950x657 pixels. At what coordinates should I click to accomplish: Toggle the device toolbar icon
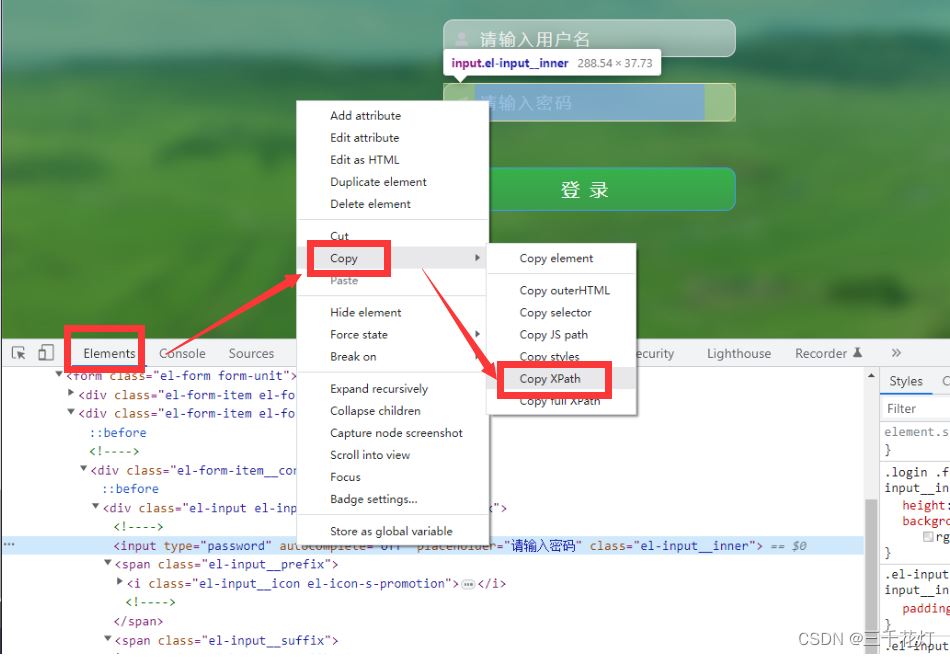pos(46,353)
